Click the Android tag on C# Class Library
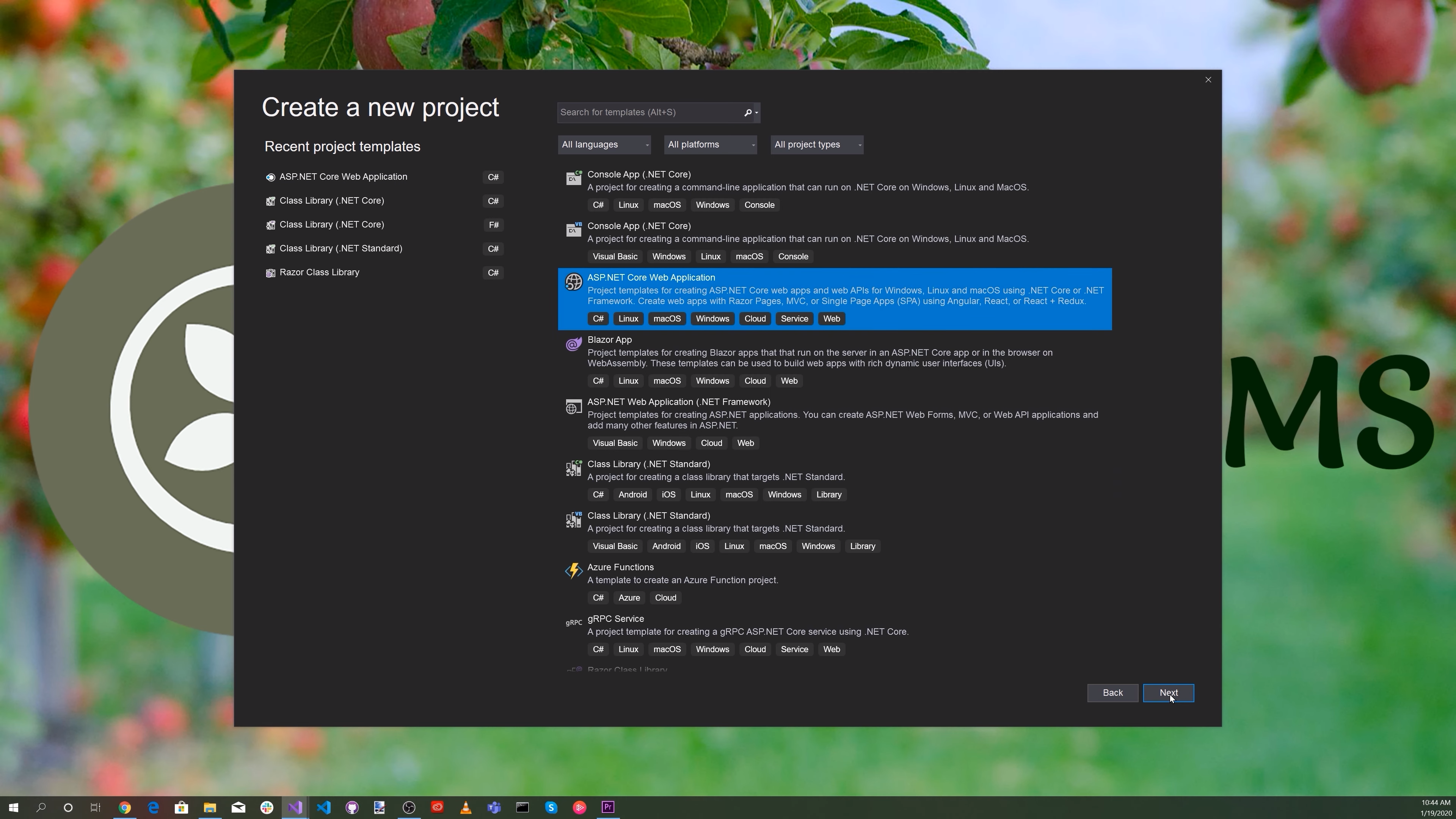This screenshot has width=1456, height=819. tap(632, 494)
